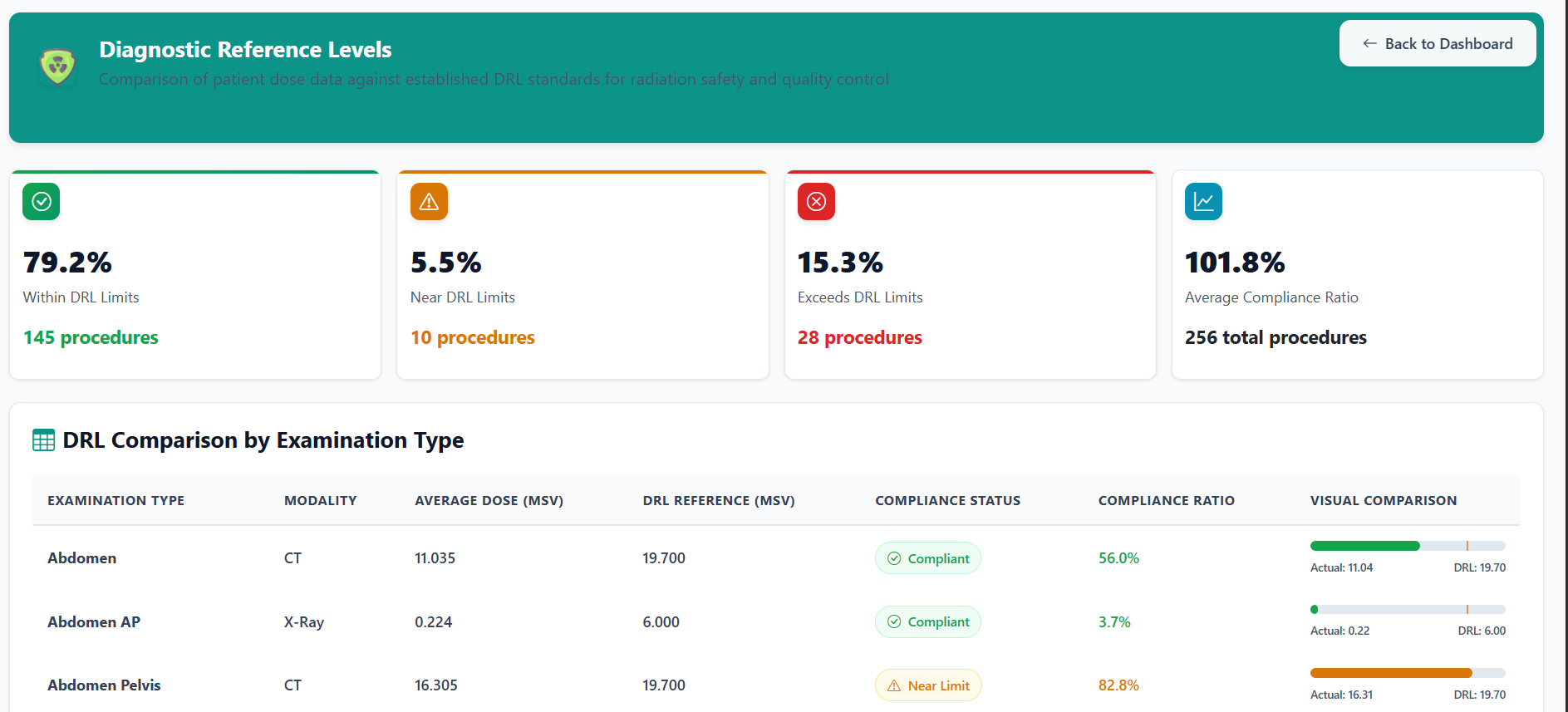This screenshot has height=712, width=1568.
Task: Click the 0.224 average dose value
Action: 434,621
